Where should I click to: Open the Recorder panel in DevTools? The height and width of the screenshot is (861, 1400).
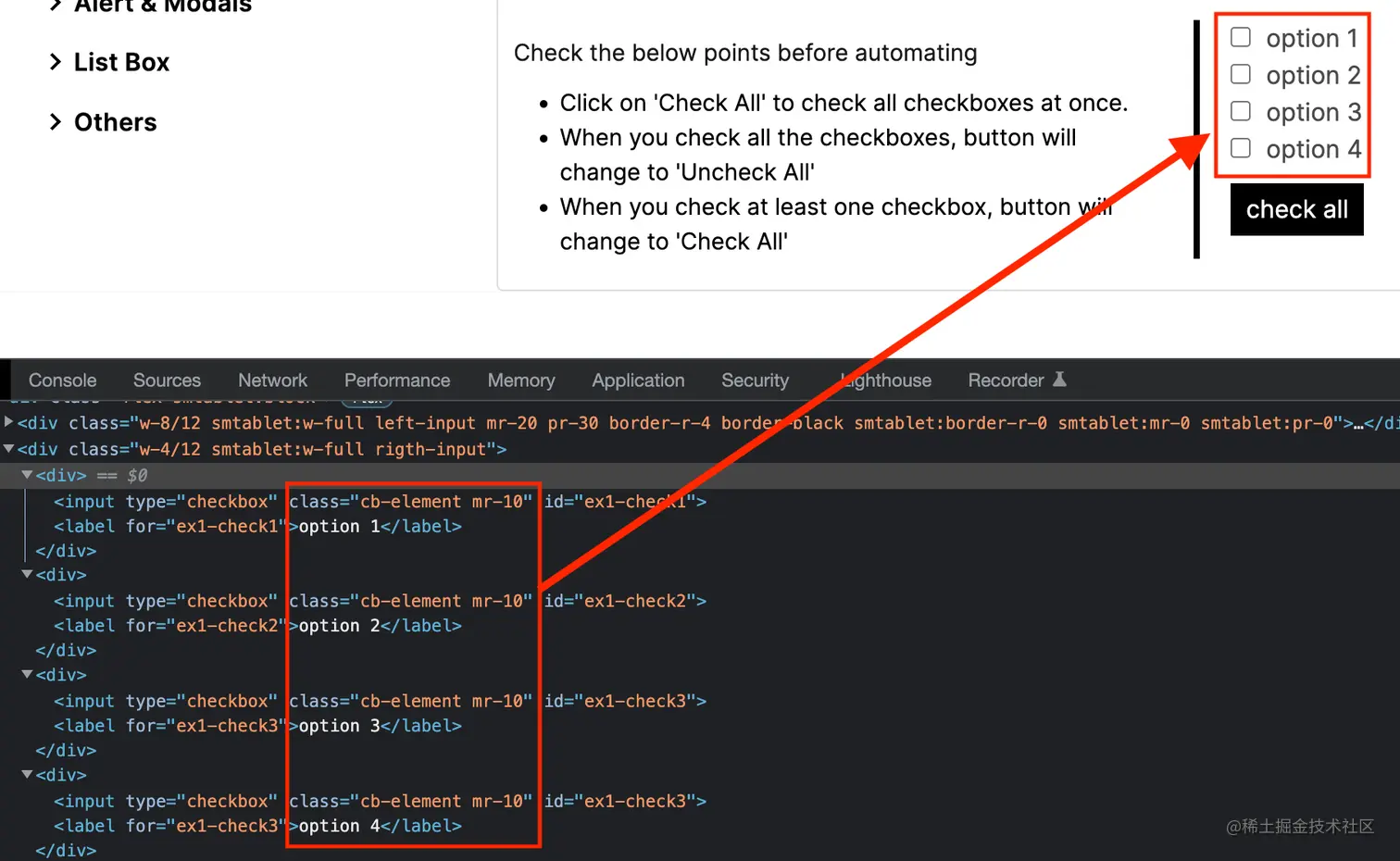pyautogui.click(x=1006, y=381)
